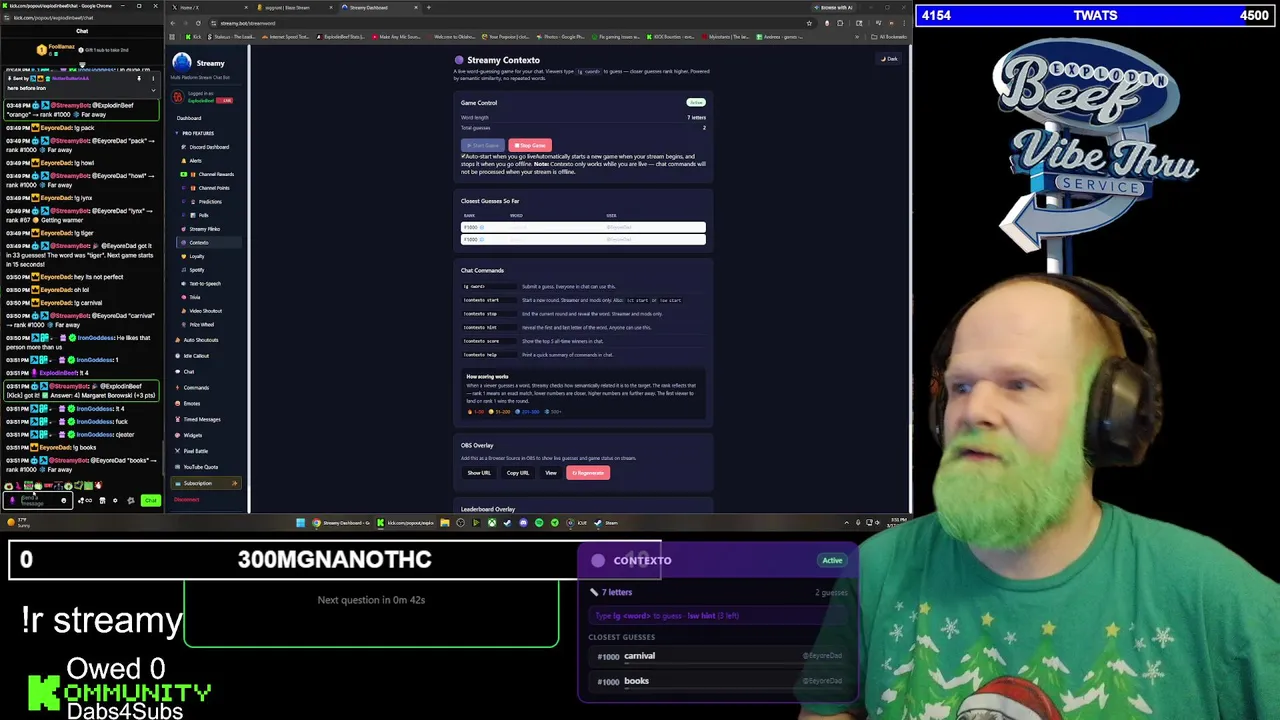Click Streamy logo in sidebar header
The width and height of the screenshot is (1280, 720).
click(x=182, y=63)
